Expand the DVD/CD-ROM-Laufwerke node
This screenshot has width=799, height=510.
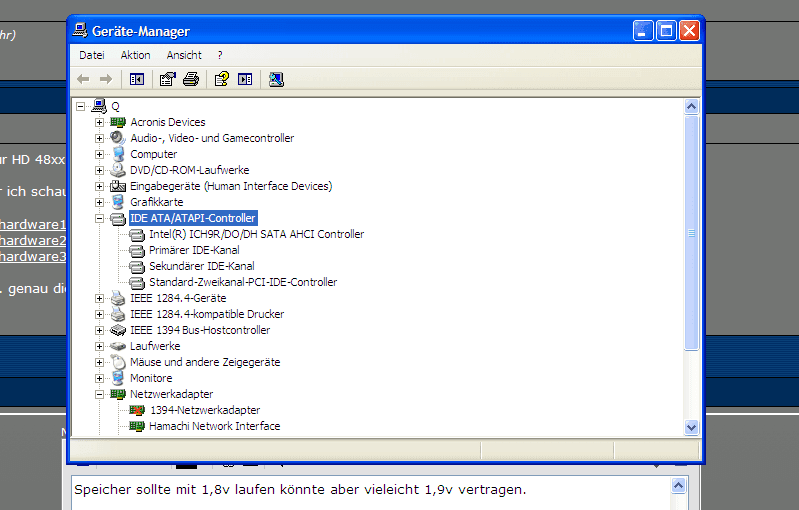[x=100, y=170]
